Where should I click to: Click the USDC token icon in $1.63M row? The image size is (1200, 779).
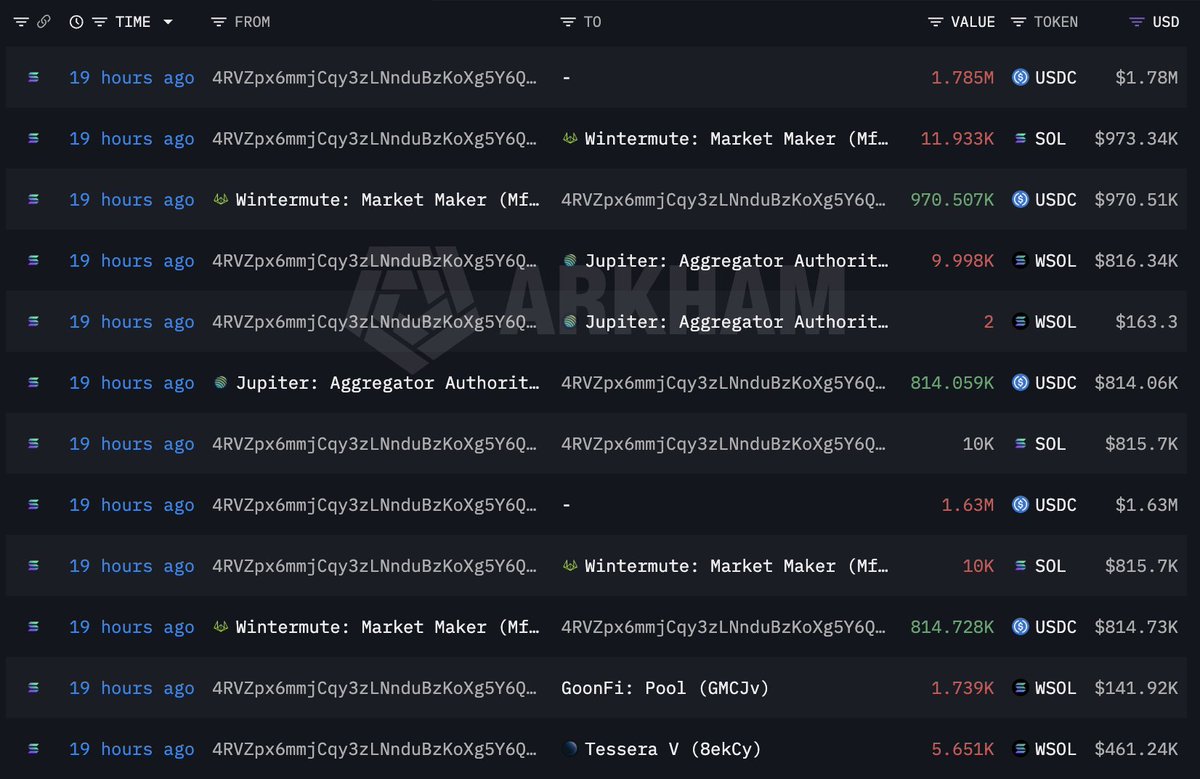coord(1020,504)
